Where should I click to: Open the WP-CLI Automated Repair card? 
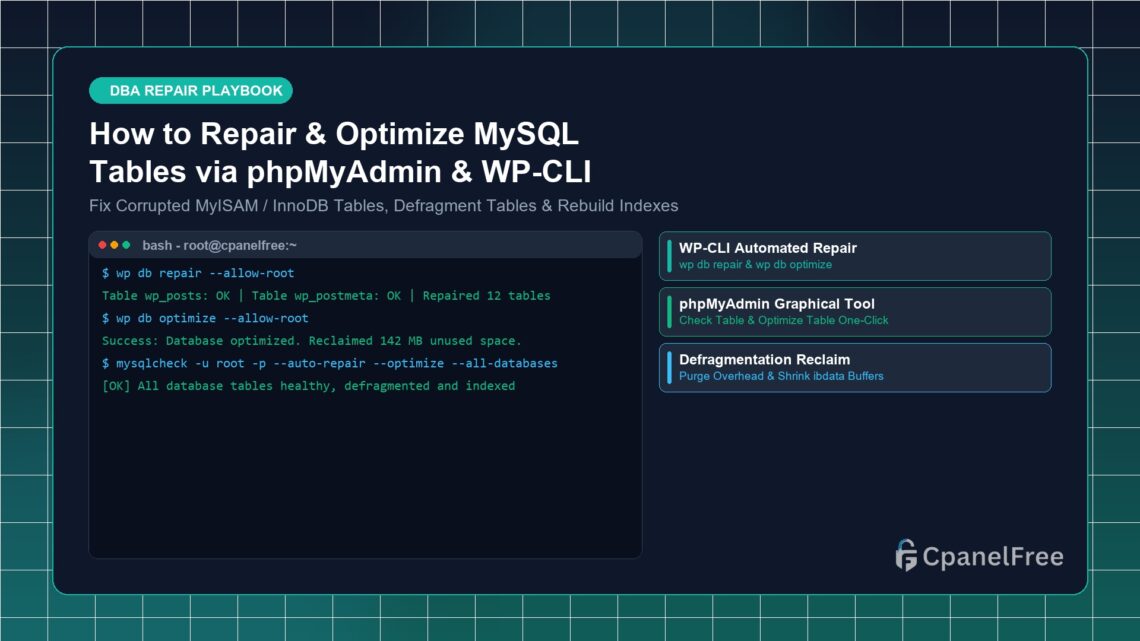pyautogui.click(x=855, y=256)
